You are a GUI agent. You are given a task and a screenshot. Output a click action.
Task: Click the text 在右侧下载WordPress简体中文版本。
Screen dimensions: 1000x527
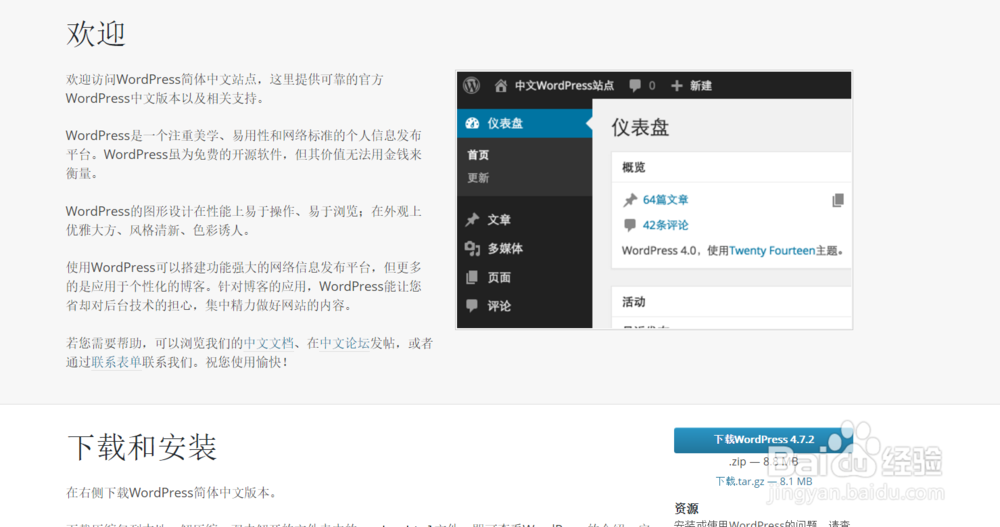pyautogui.click(x=171, y=493)
